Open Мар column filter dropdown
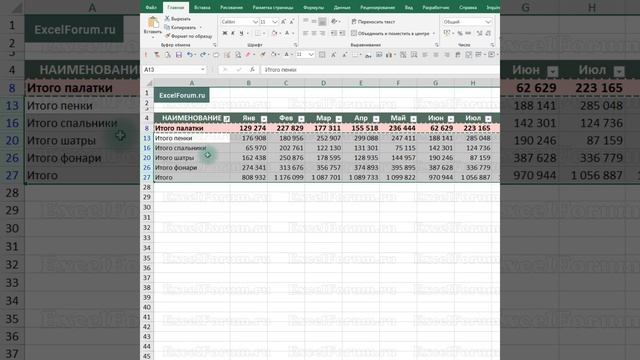The image size is (640, 360). (339, 119)
